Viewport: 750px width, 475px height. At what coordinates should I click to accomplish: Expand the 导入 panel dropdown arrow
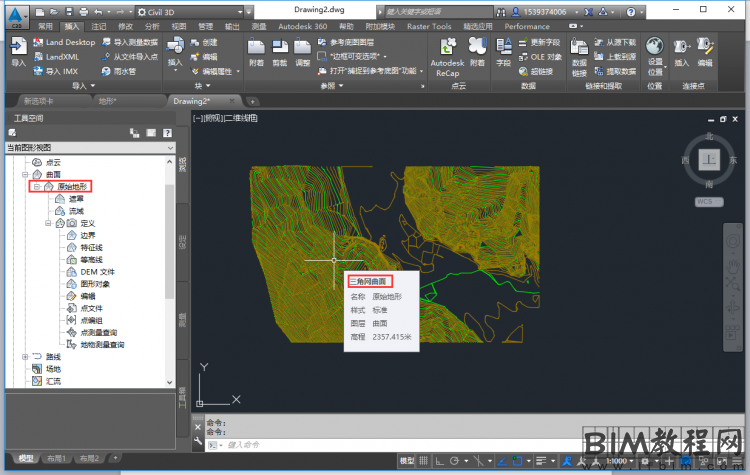point(93,86)
